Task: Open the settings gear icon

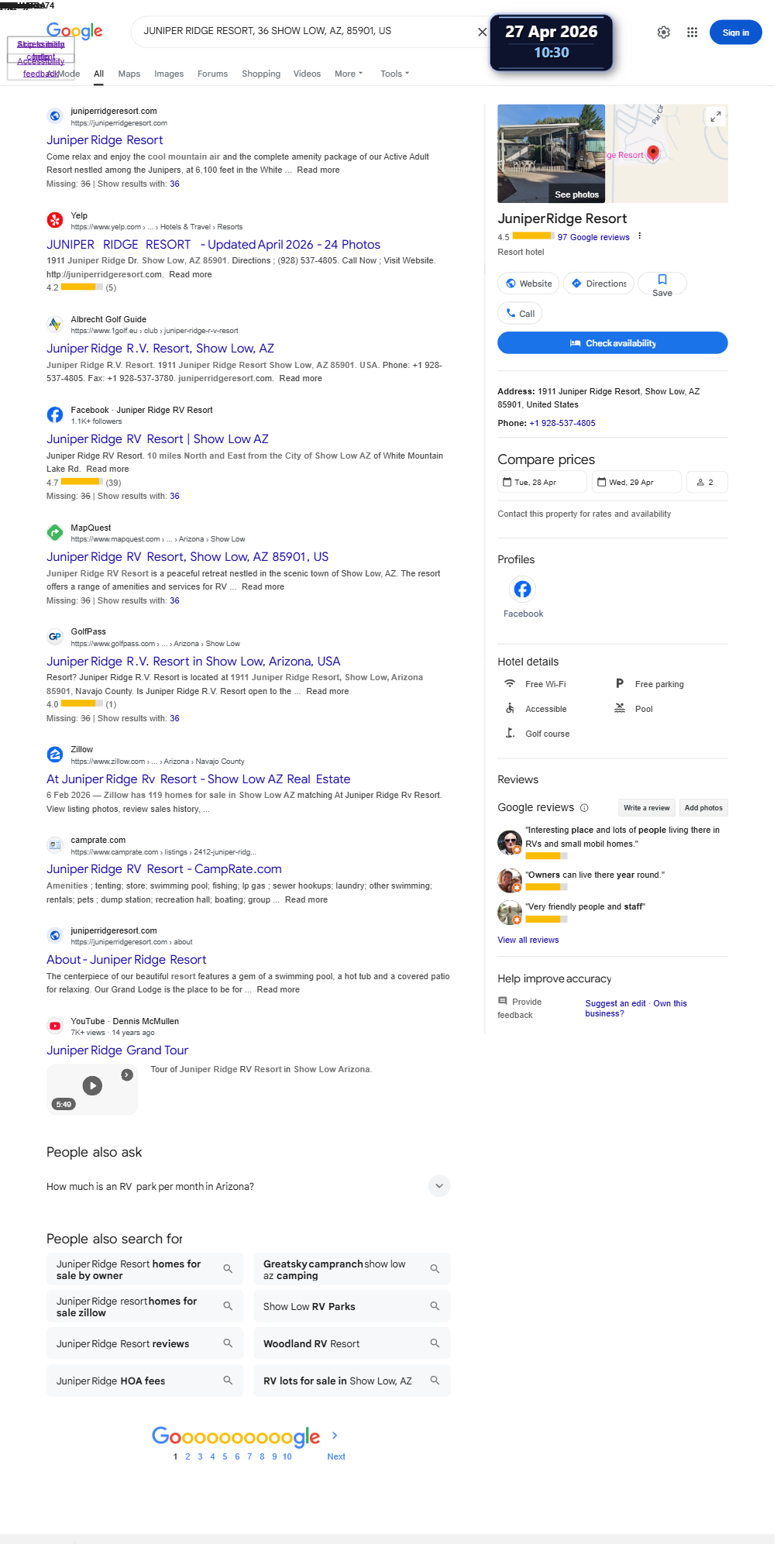Action: tap(664, 33)
